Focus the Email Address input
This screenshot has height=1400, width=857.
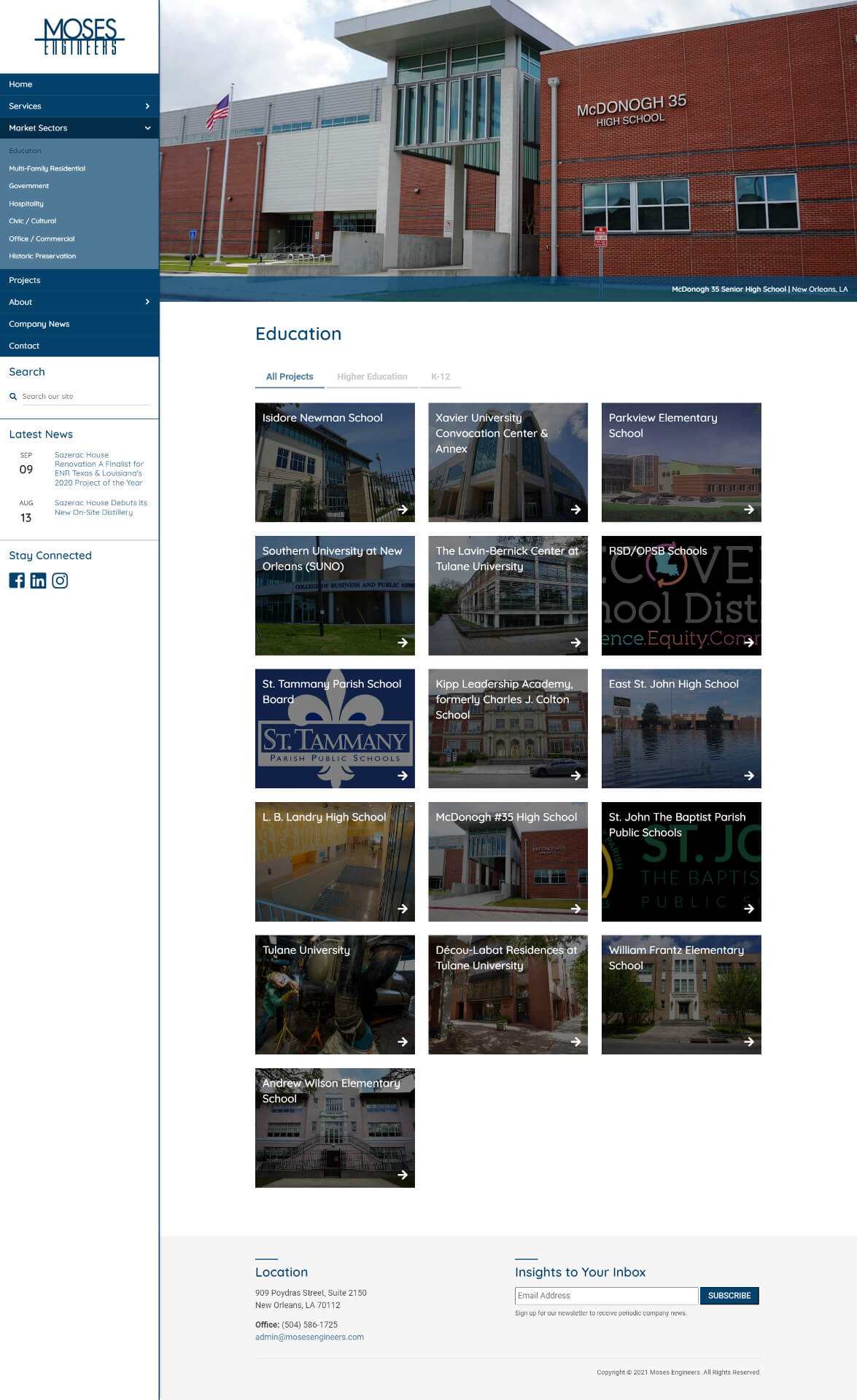click(606, 1296)
